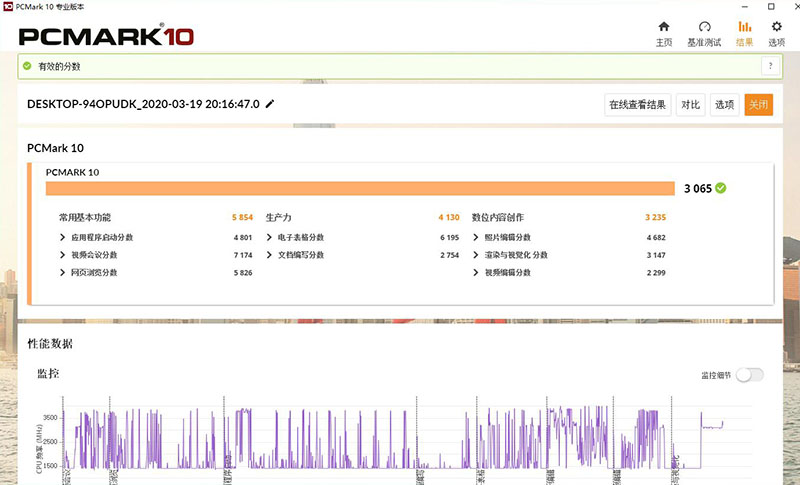Click the overall score 3 065
Image resolution: width=800 pixels, height=485 pixels.
(x=697, y=188)
